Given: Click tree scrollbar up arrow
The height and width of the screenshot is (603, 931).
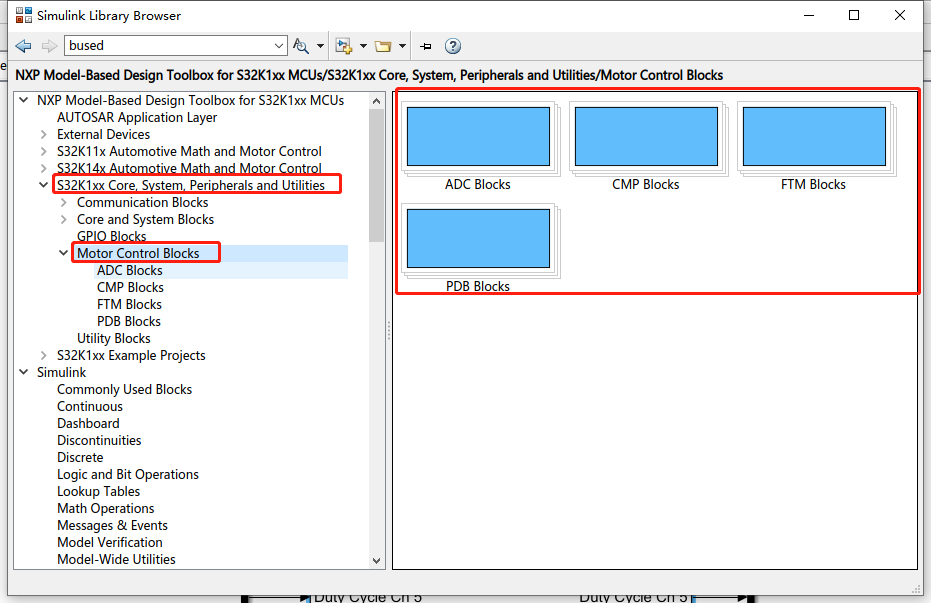Looking at the screenshot, I should point(376,101).
